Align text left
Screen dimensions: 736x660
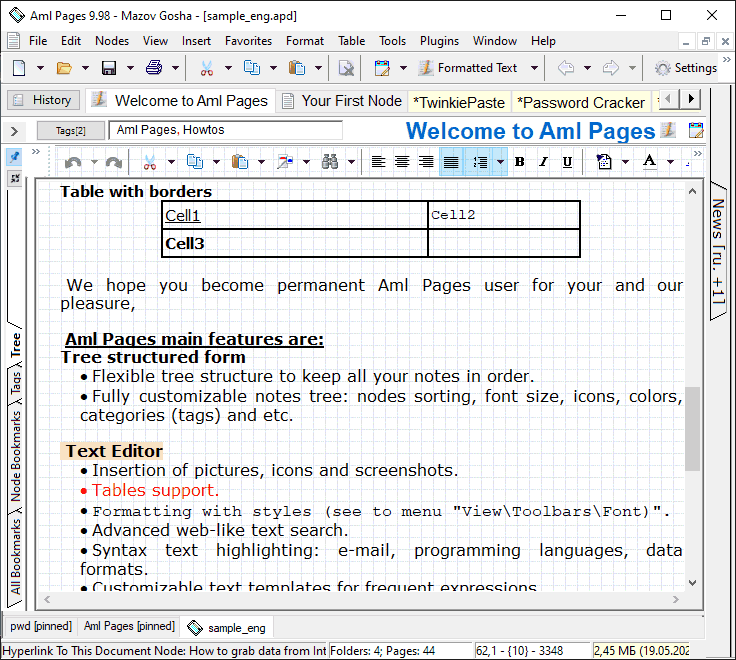[378, 162]
